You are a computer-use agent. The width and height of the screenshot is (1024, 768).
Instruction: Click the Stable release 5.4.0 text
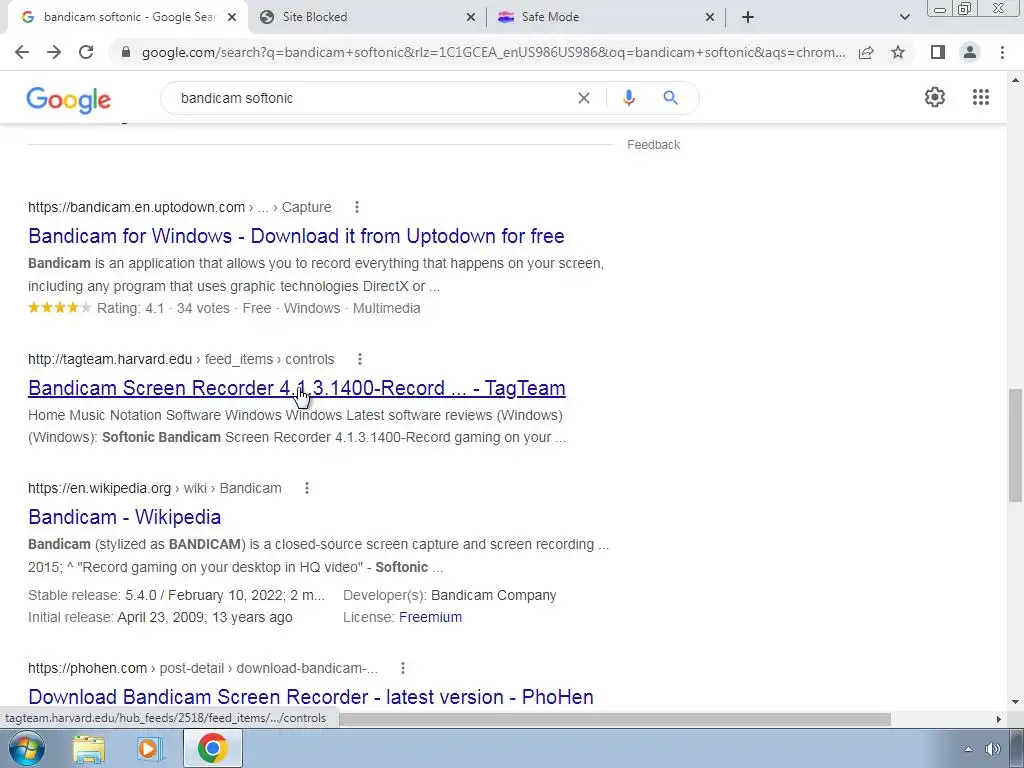[176, 596]
